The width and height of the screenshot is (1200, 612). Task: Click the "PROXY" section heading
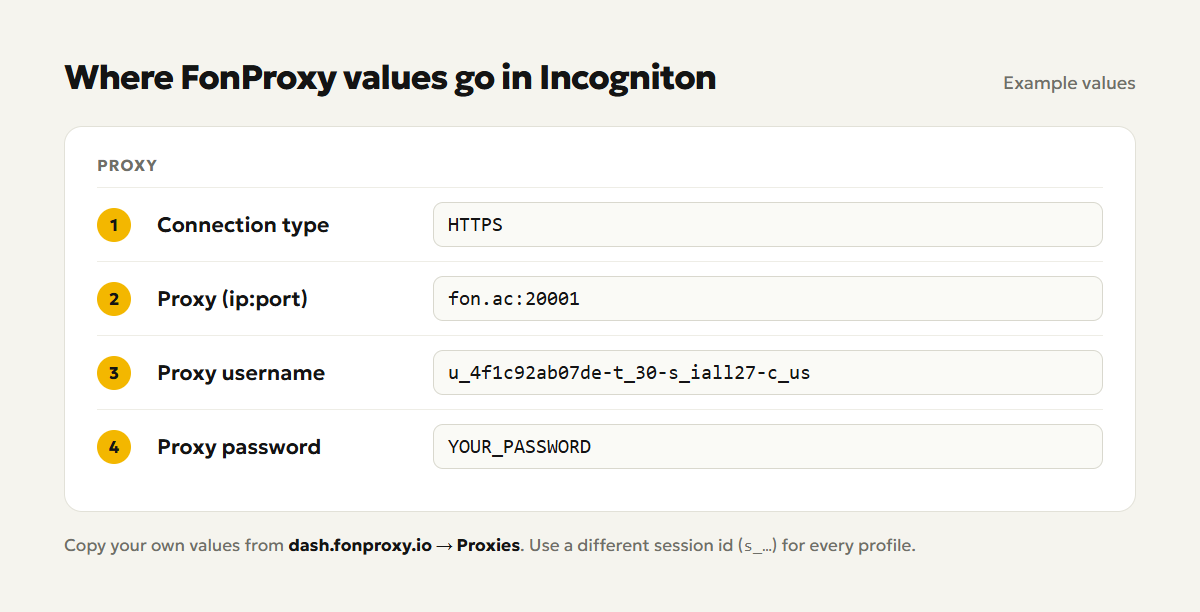coord(127,166)
